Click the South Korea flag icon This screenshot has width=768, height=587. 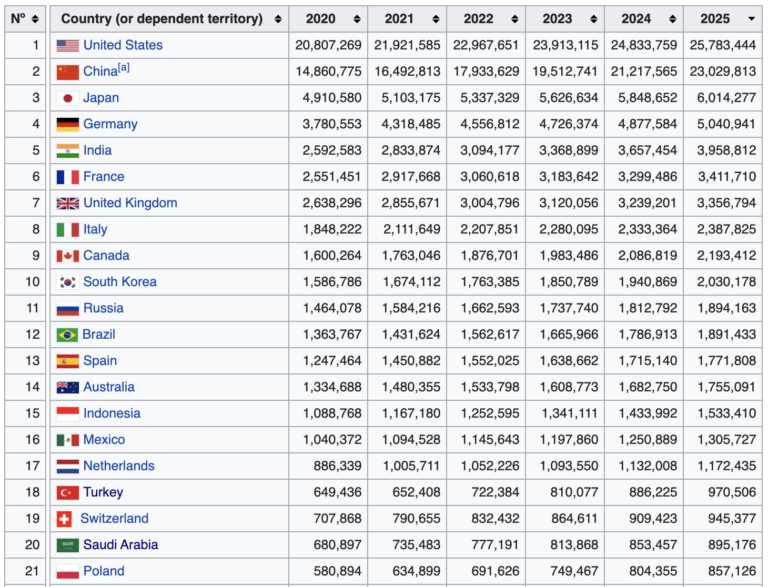(x=67, y=282)
